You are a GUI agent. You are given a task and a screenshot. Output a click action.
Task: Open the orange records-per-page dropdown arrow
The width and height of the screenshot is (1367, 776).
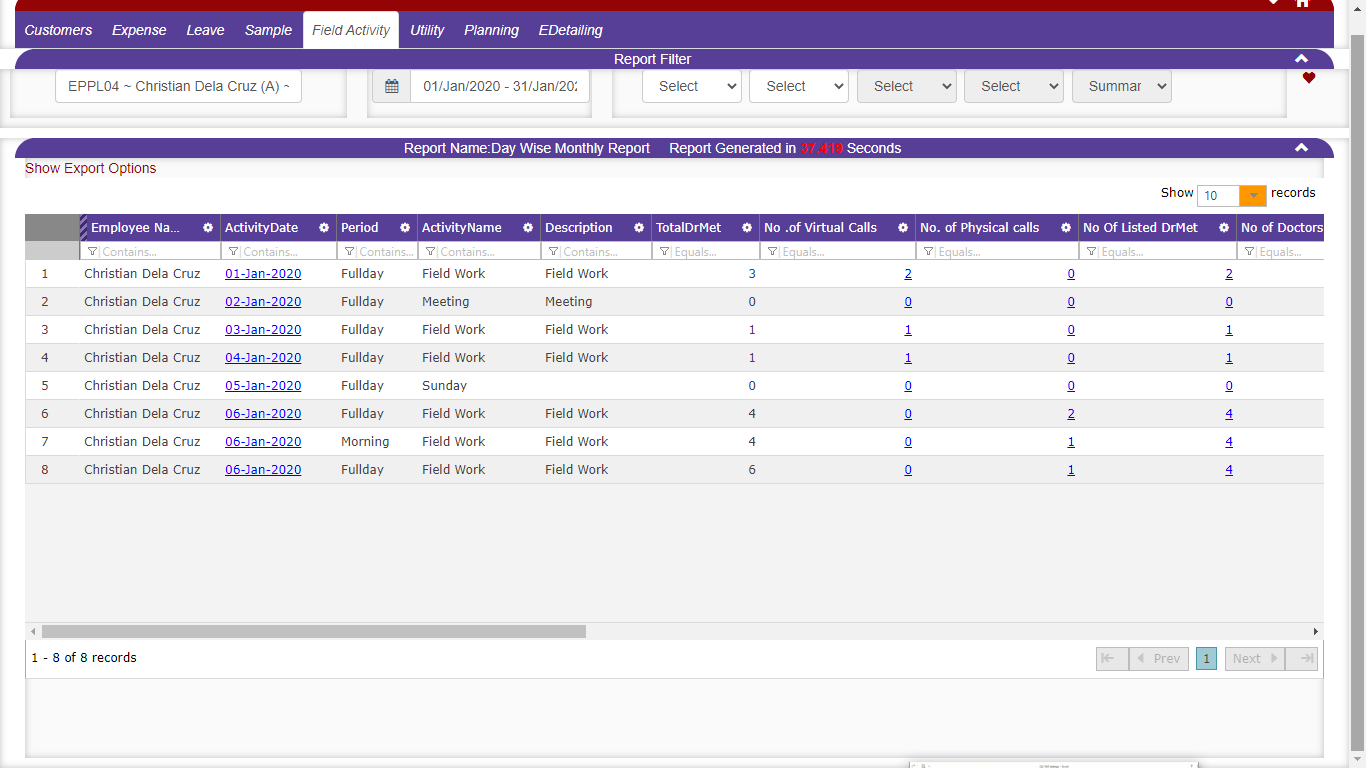pyautogui.click(x=1253, y=195)
